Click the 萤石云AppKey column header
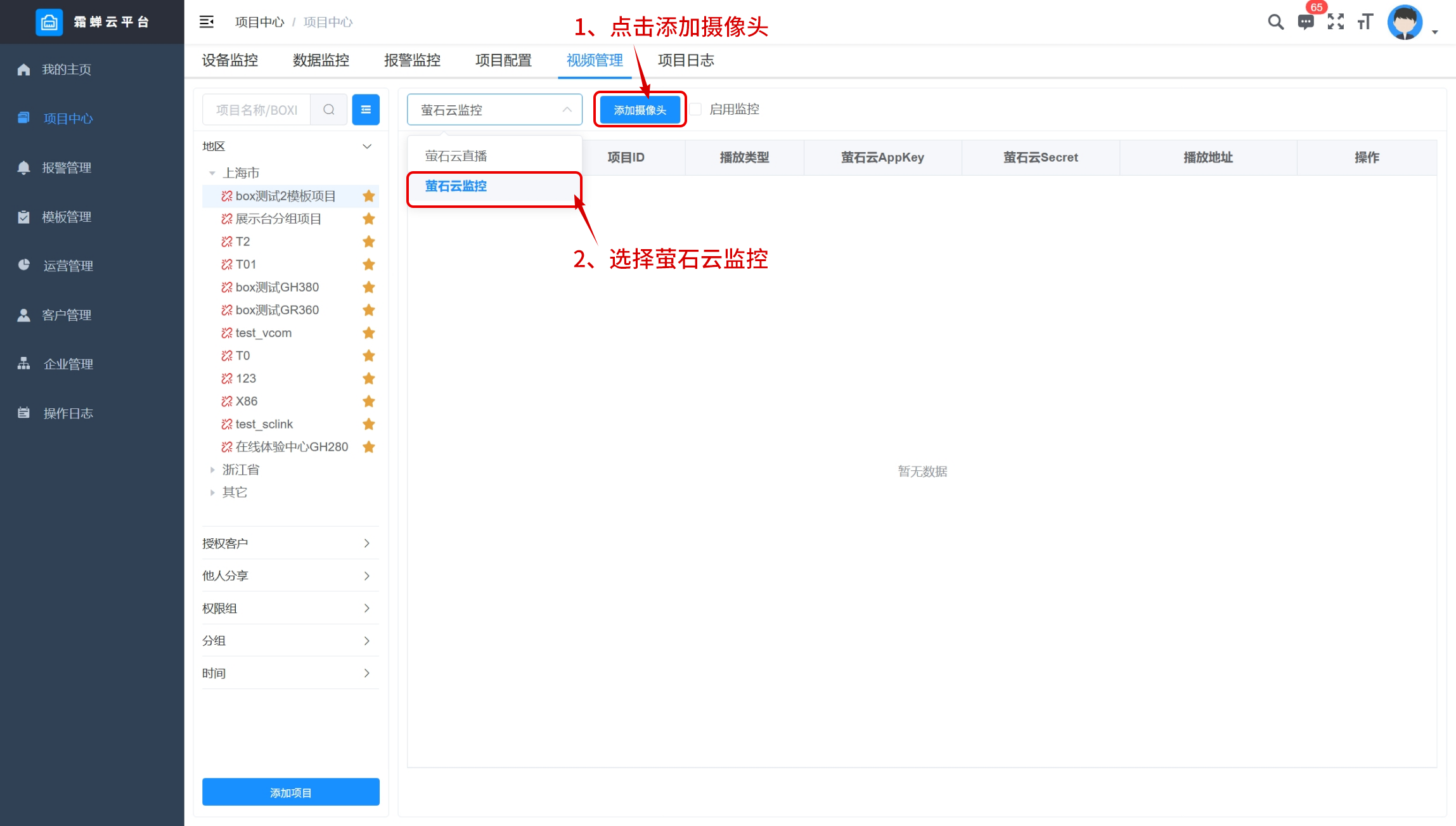The height and width of the screenshot is (826, 1456). (882, 157)
